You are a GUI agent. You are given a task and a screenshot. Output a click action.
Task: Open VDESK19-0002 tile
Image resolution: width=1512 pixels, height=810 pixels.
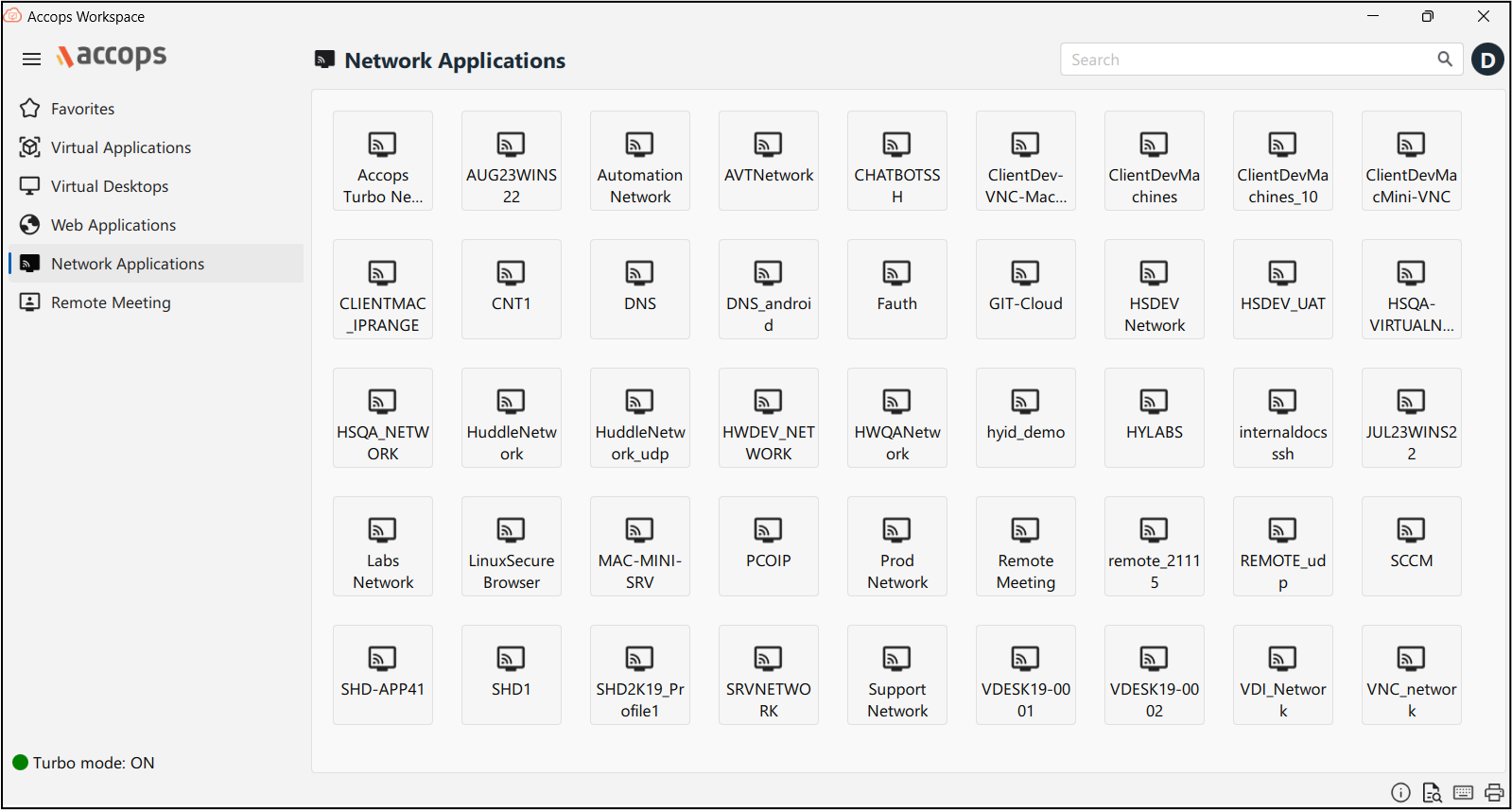coord(1155,675)
